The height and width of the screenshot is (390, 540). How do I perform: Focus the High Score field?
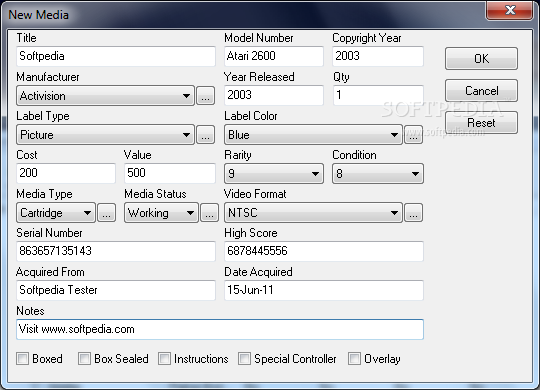tap(324, 251)
